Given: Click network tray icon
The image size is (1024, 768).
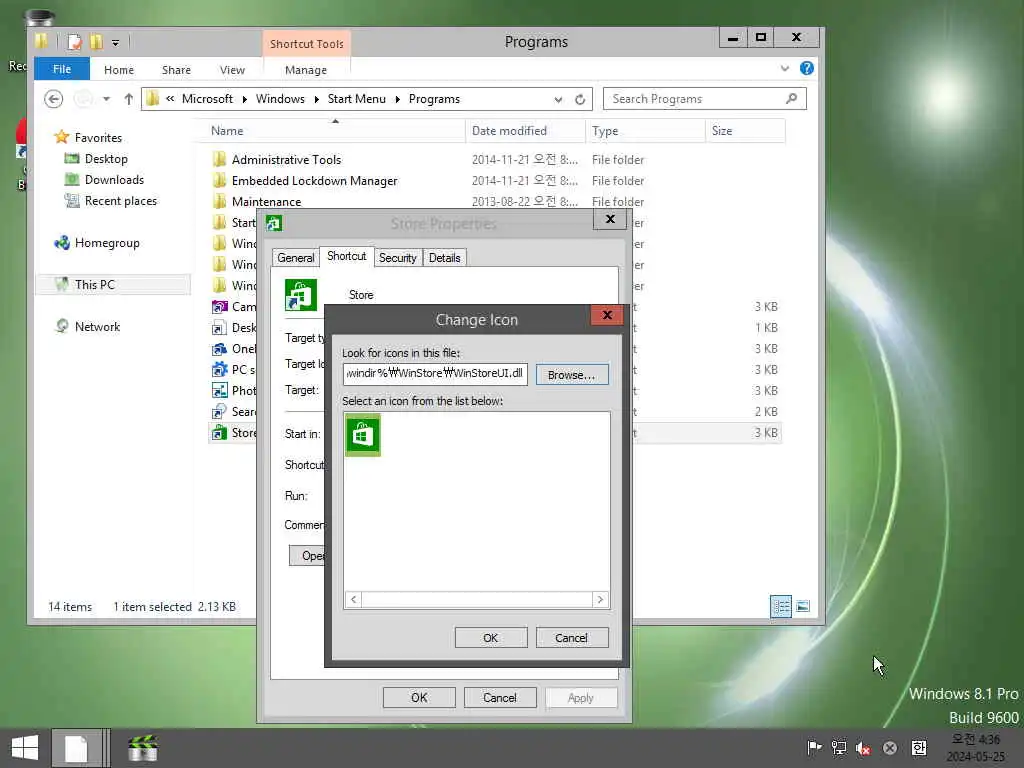Looking at the screenshot, I should coord(839,748).
